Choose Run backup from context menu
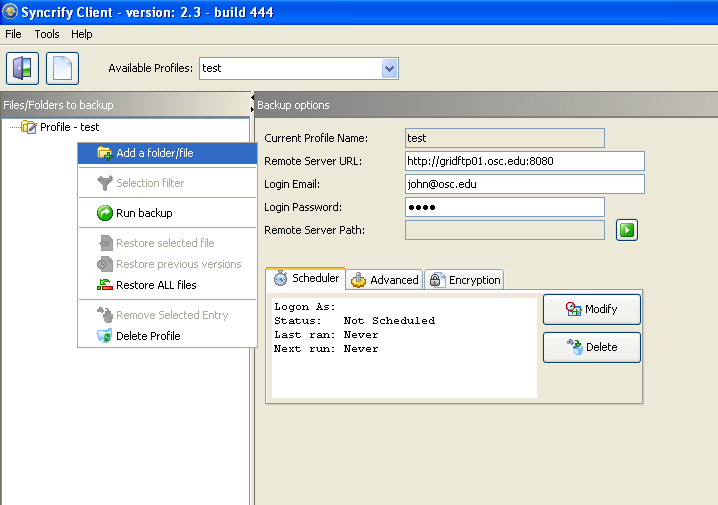 point(167,213)
